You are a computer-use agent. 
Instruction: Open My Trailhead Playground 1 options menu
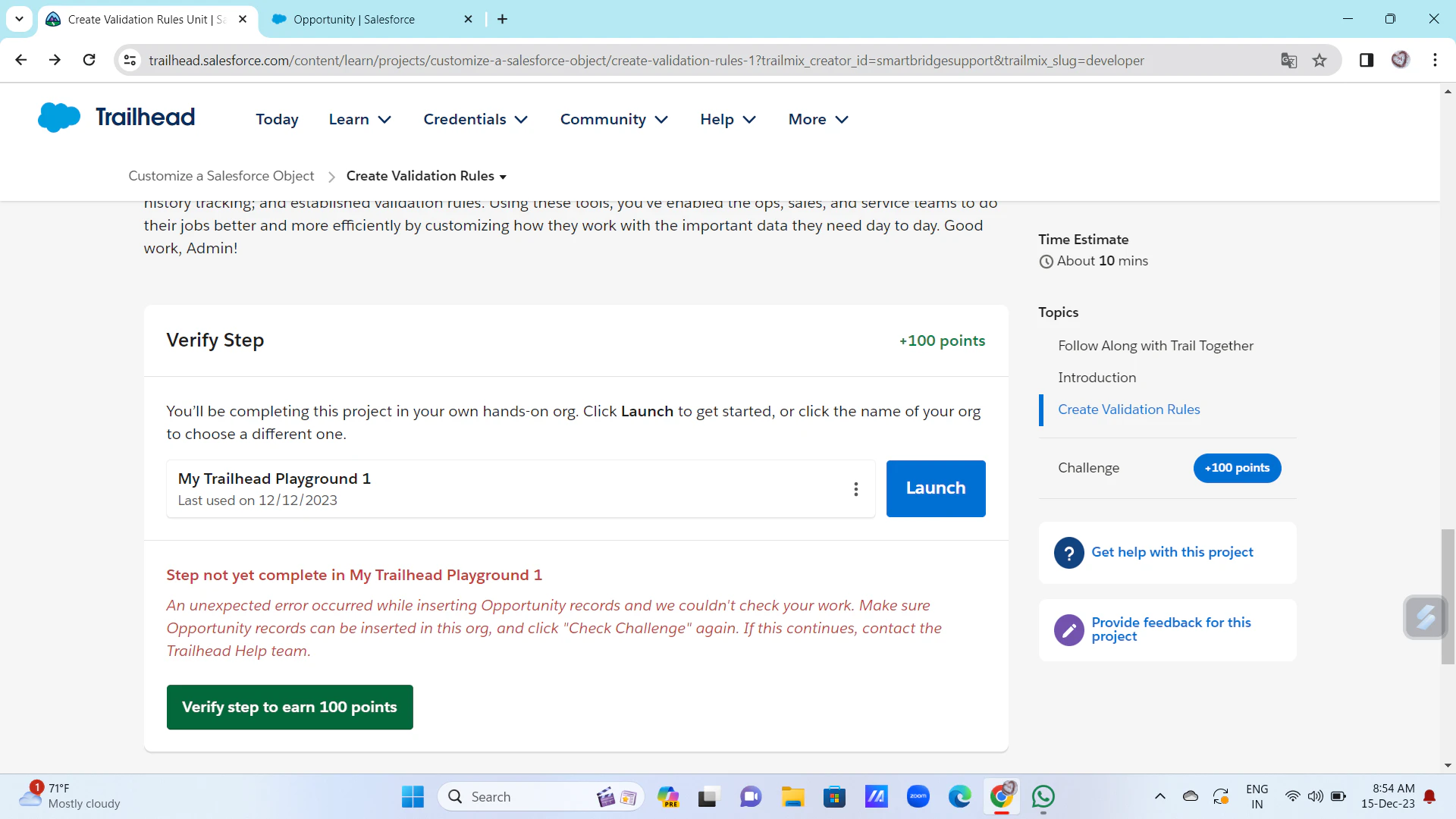pyautogui.click(x=856, y=489)
